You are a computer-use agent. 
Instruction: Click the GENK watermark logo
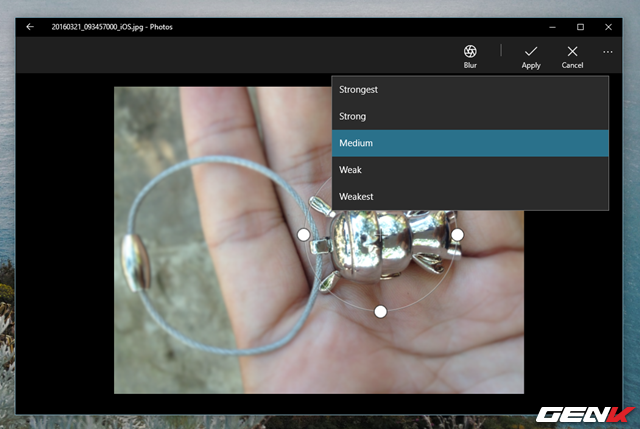(x=584, y=414)
